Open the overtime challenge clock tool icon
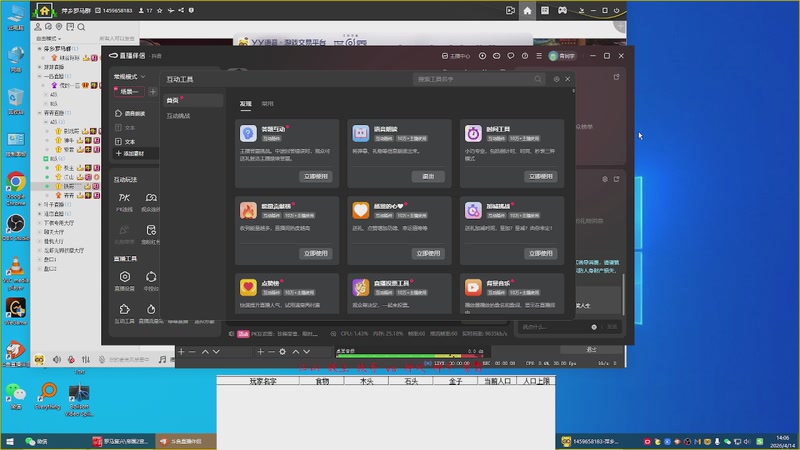The image size is (800, 450). point(473,210)
